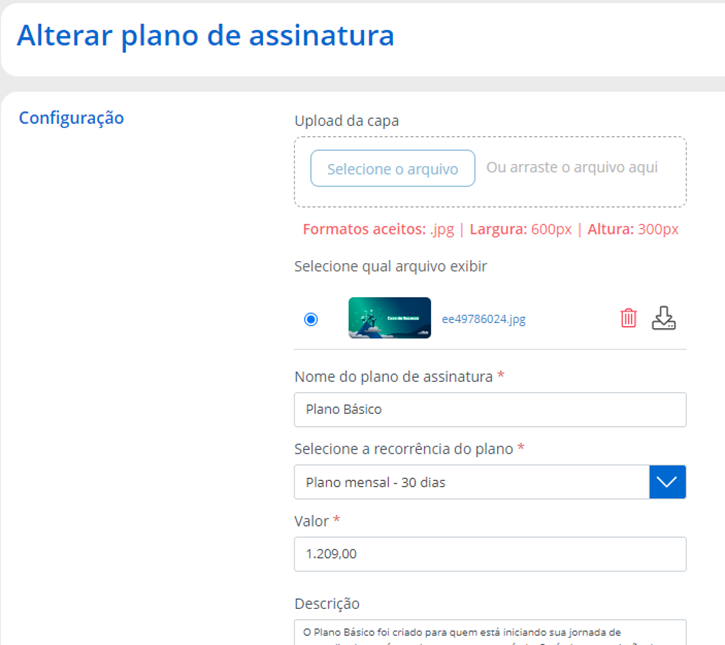
Task: Focus the 'Nome do plano de assinatura' field
Action: (490, 409)
